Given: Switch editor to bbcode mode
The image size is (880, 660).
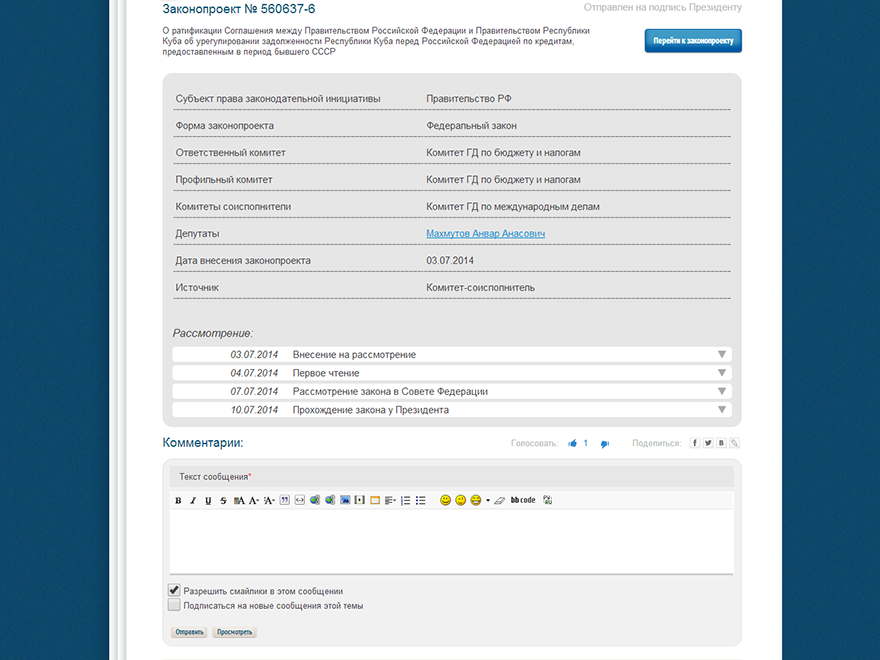Looking at the screenshot, I should (522, 500).
